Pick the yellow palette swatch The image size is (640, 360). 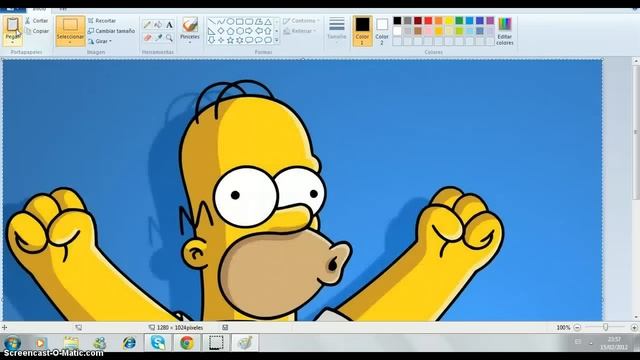pyautogui.click(x=449, y=20)
